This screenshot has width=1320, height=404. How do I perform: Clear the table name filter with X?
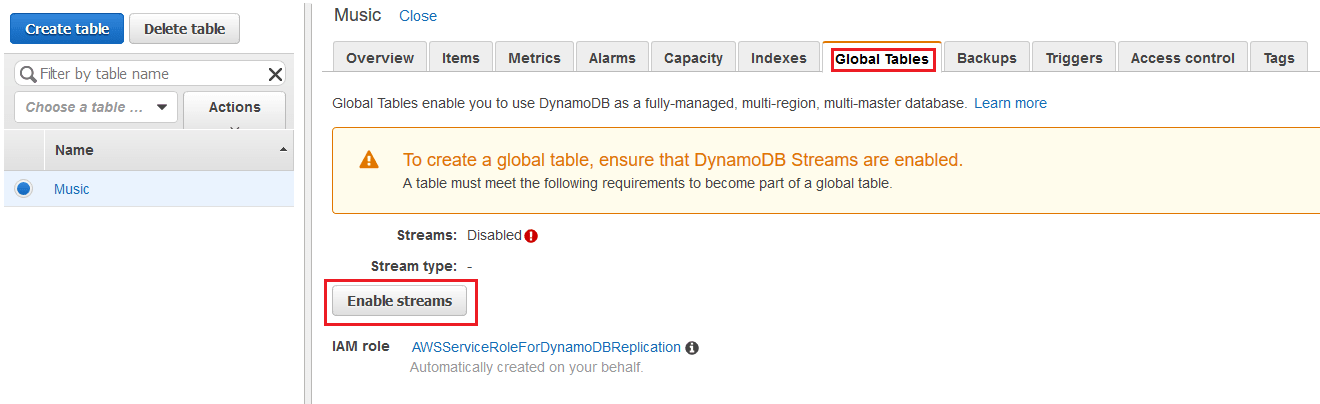pos(275,74)
